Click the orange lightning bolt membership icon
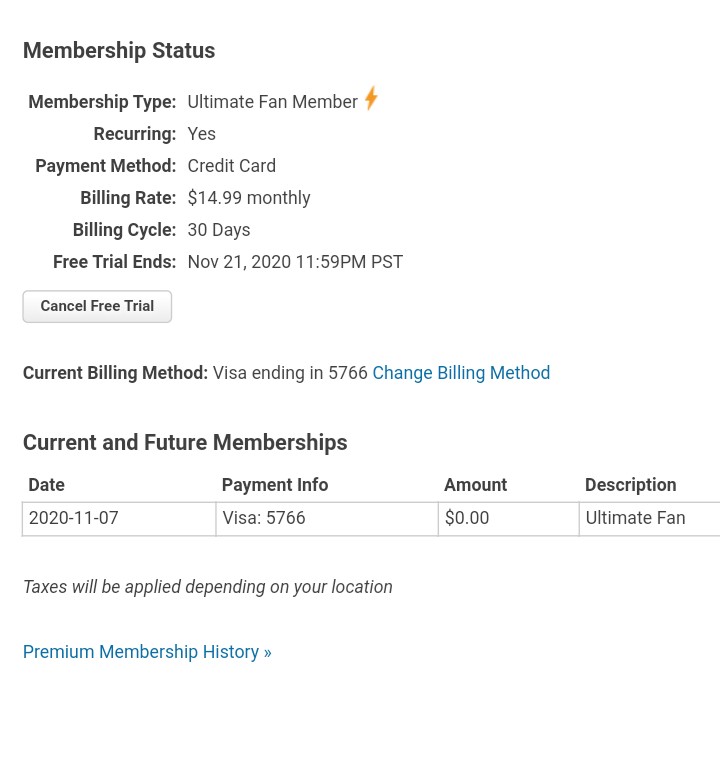The width and height of the screenshot is (720, 775). tap(371, 98)
